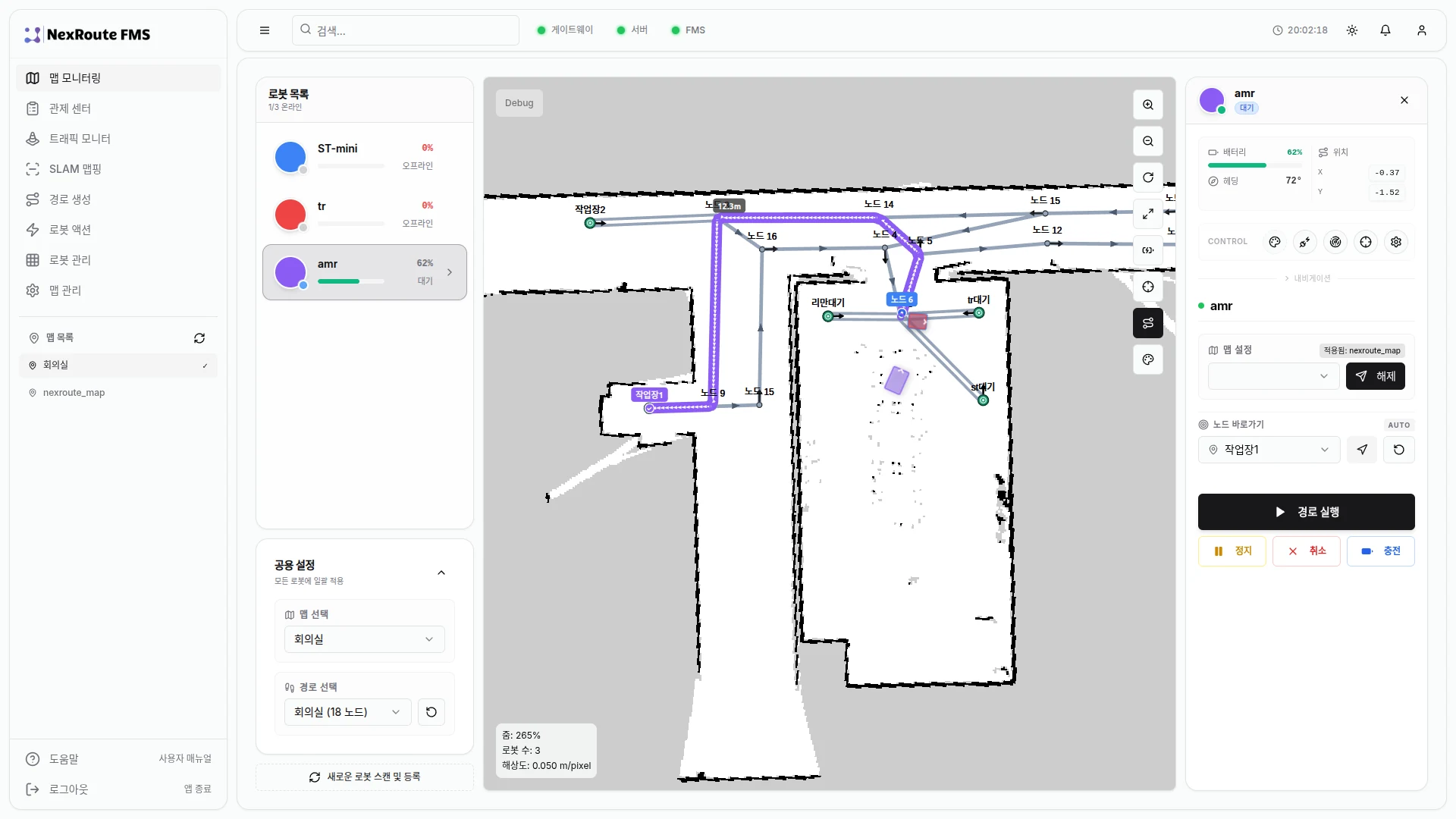Image resolution: width=1456 pixels, height=819 pixels.
Task: Reset the node shortcut selection
Action: click(x=1399, y=450)
